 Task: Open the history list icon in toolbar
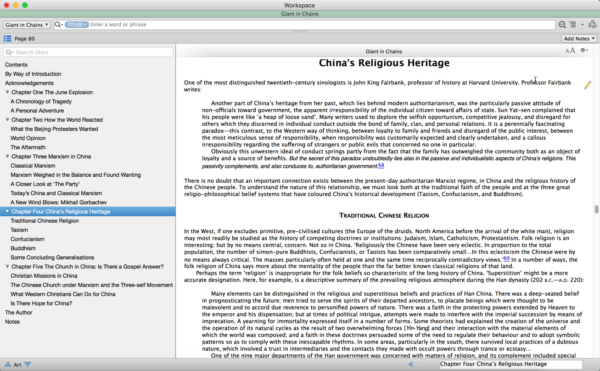tap(572, 24)
